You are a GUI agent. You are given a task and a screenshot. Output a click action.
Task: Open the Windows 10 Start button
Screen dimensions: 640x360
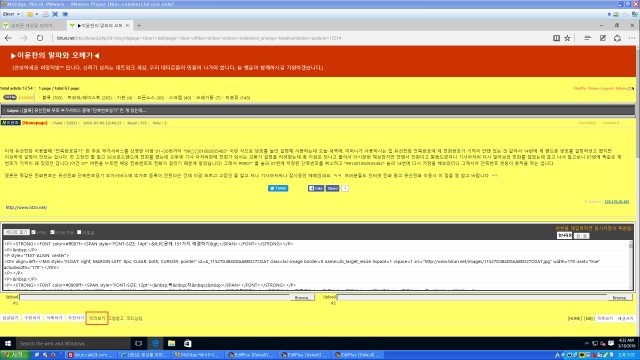tap(8, 343)
